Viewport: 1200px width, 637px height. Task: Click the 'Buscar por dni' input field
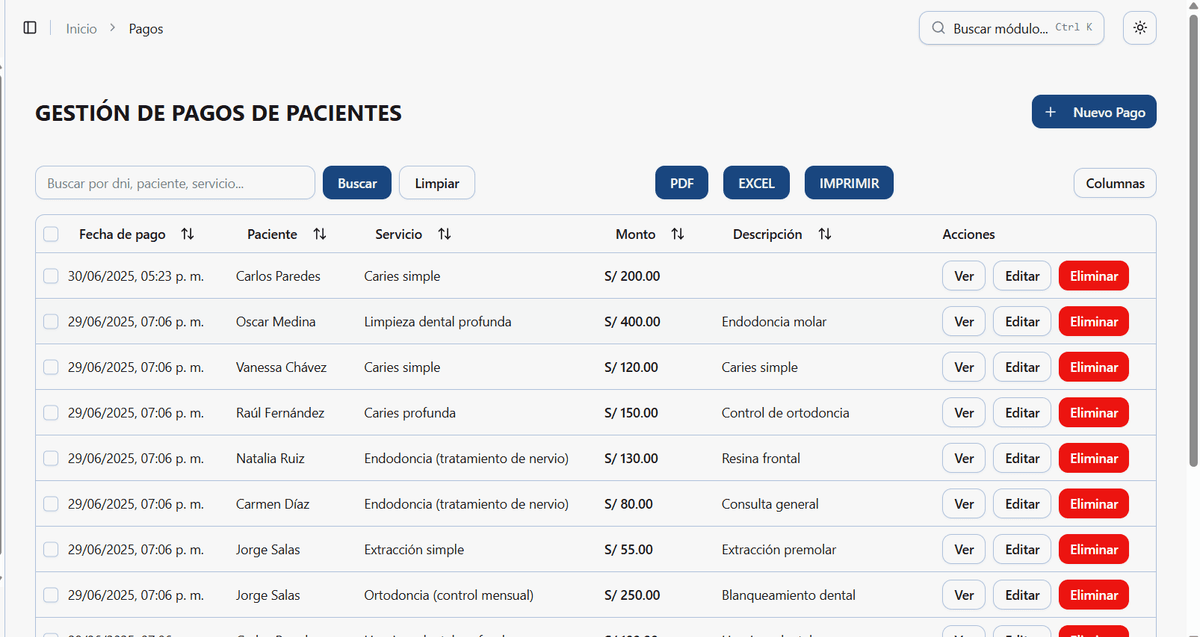(x=175, y=182)
